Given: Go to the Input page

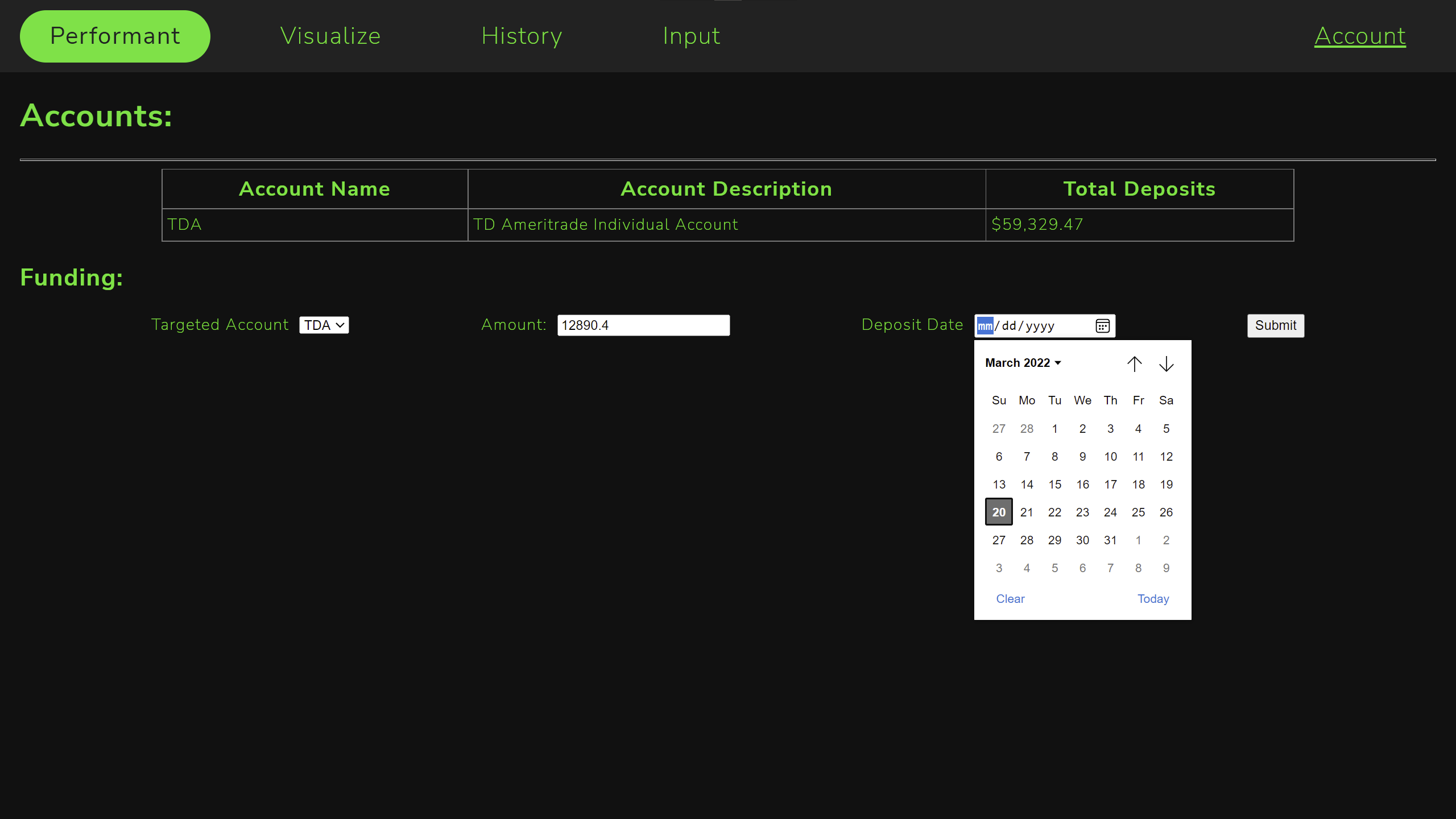Looking at the screenshot, I should (x=691, y=36).
